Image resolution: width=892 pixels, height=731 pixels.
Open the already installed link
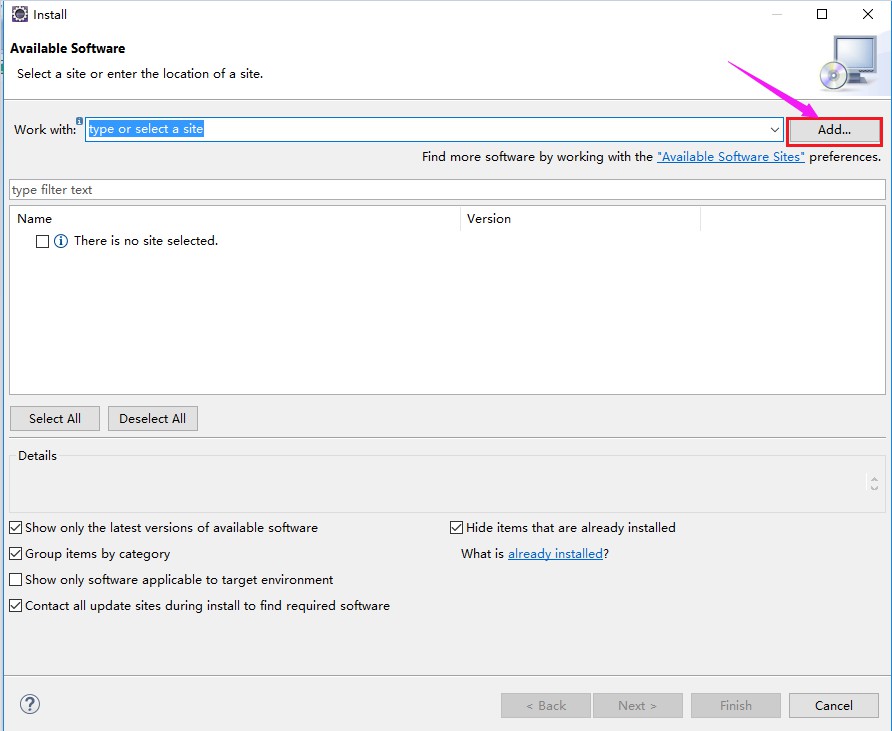tap(555, 554)
